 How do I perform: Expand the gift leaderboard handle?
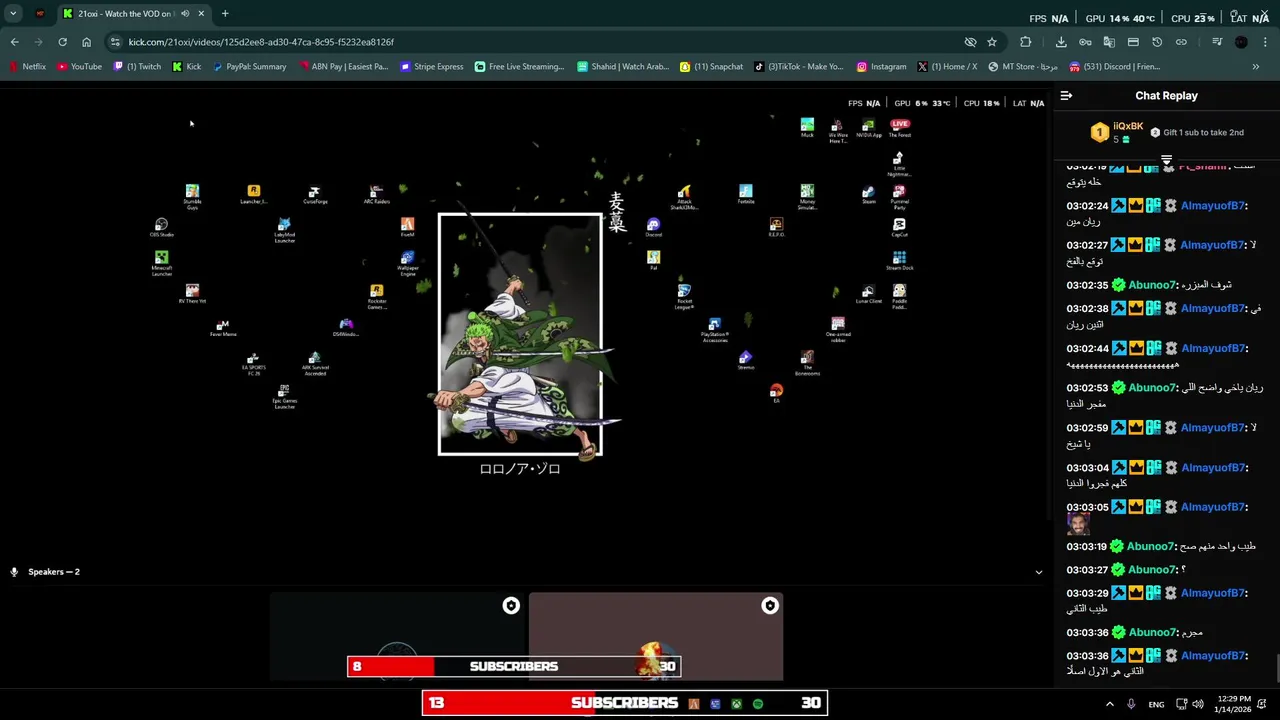pos(1166,160)
